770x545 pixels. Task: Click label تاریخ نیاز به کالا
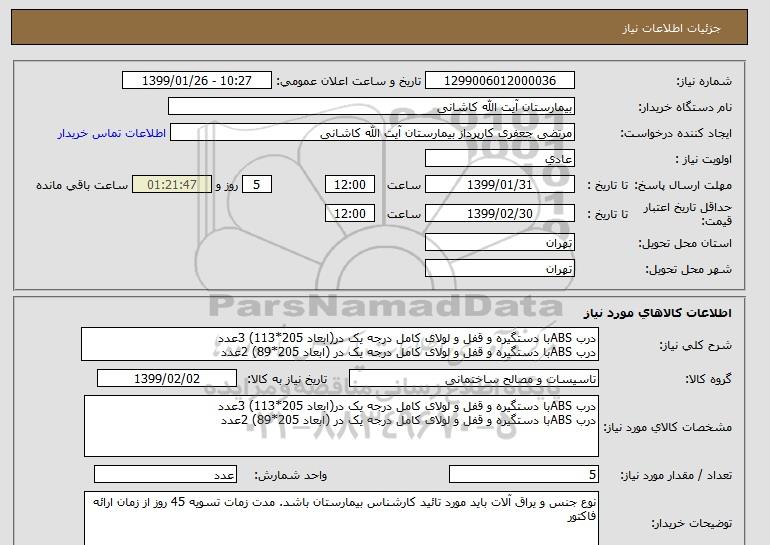tap(287, 379)
